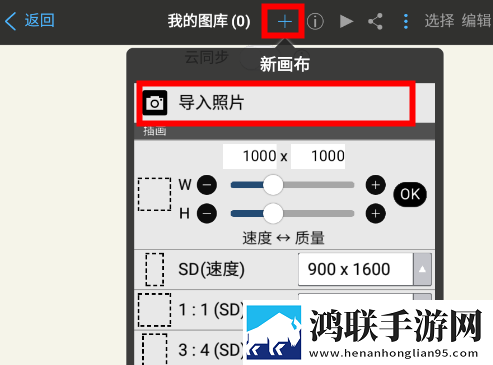The height and width of the screenshot is (365, 493).
Task: Click the 速度 ↔ 质量 label
Action: tap(283, 238)
